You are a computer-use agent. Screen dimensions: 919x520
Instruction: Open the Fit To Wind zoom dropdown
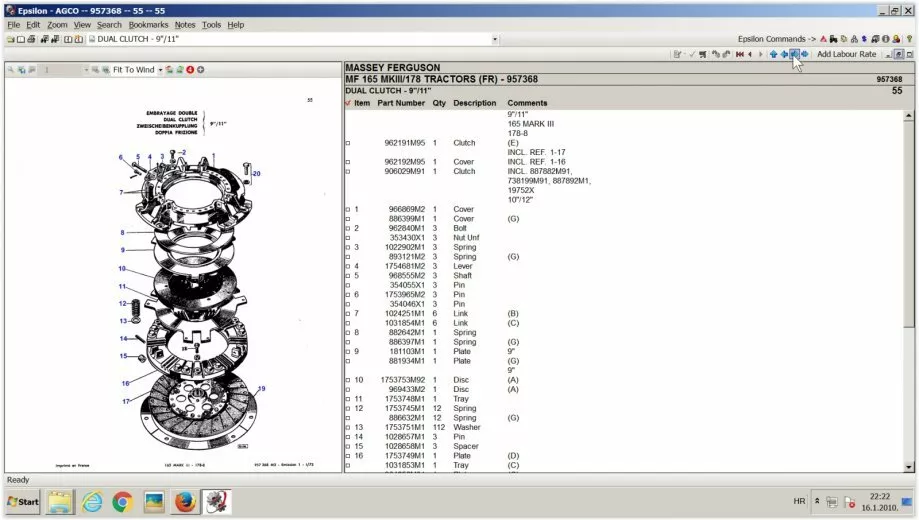(160, 70)
